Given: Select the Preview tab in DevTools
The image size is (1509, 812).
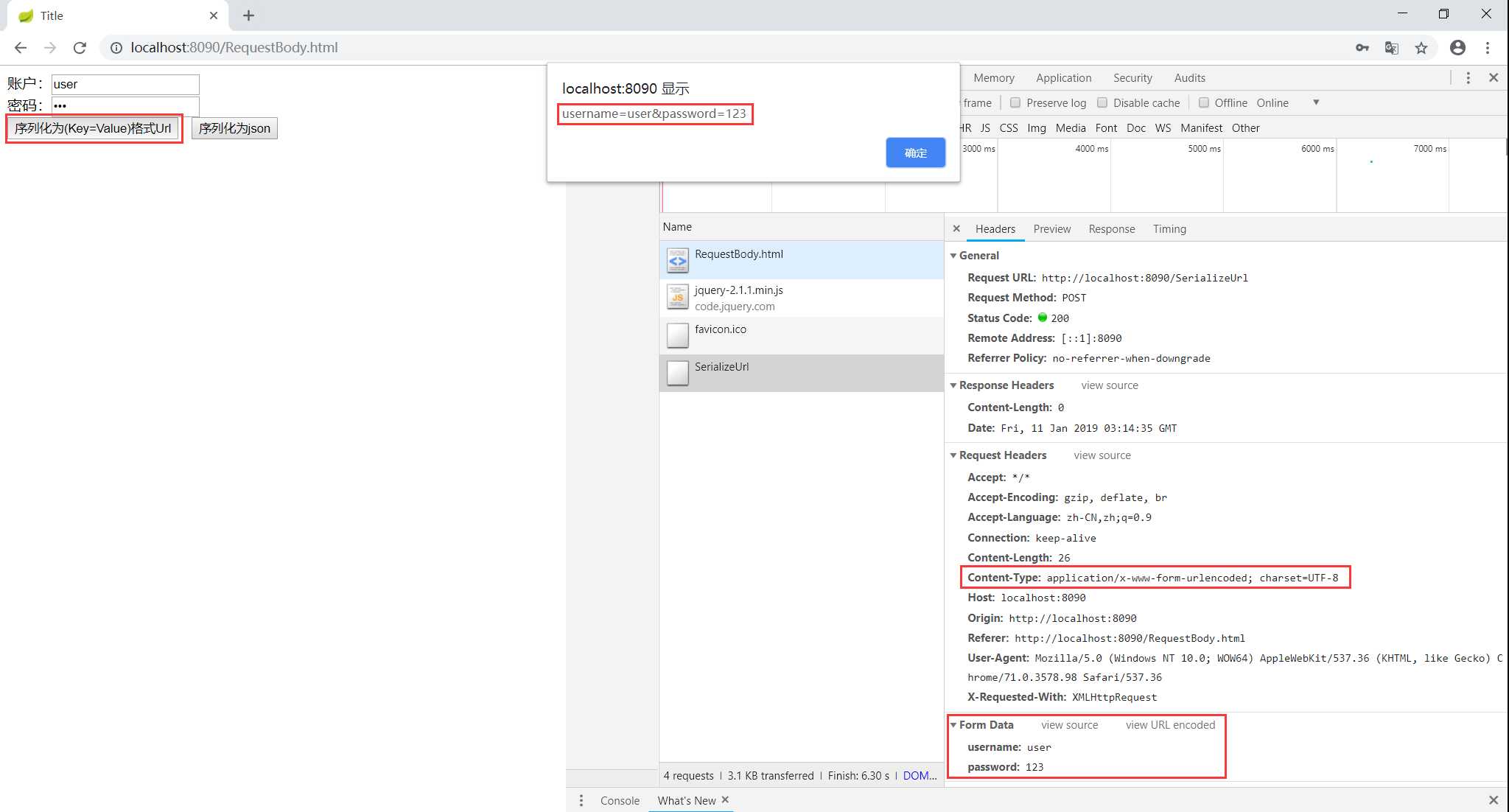Looking at the screenshot, I should 1052,229.
